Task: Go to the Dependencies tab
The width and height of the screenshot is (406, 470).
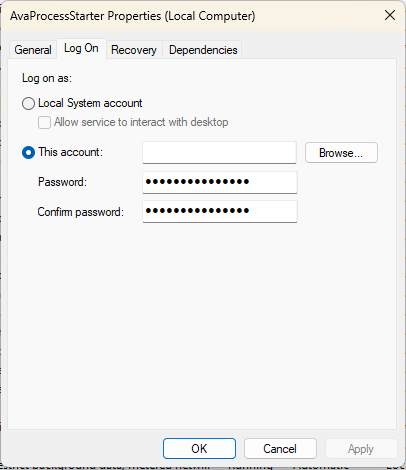Action: [203, 50]
